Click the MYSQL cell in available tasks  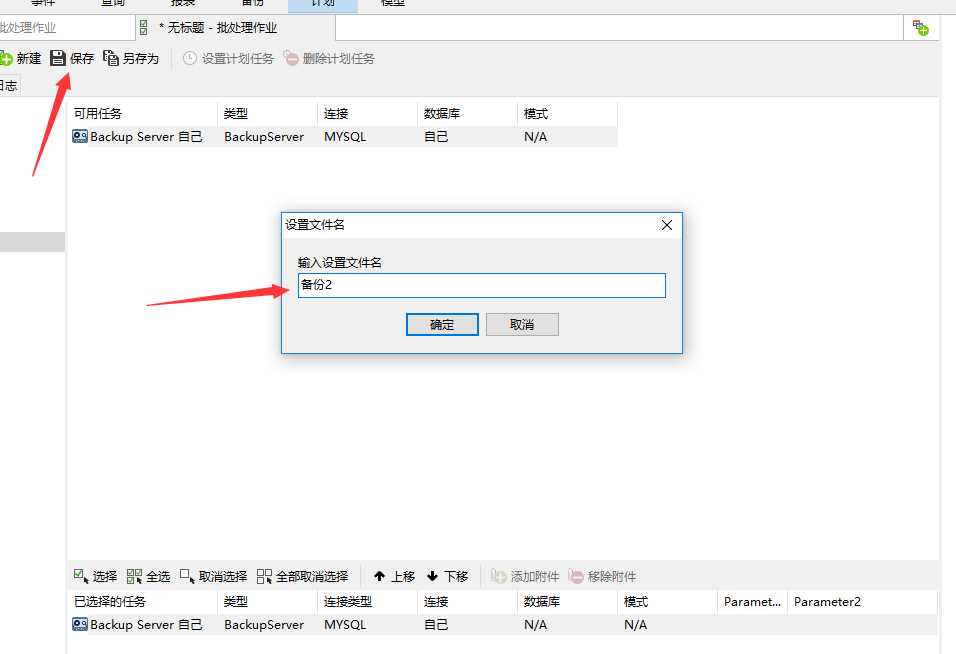coord(345,137)
